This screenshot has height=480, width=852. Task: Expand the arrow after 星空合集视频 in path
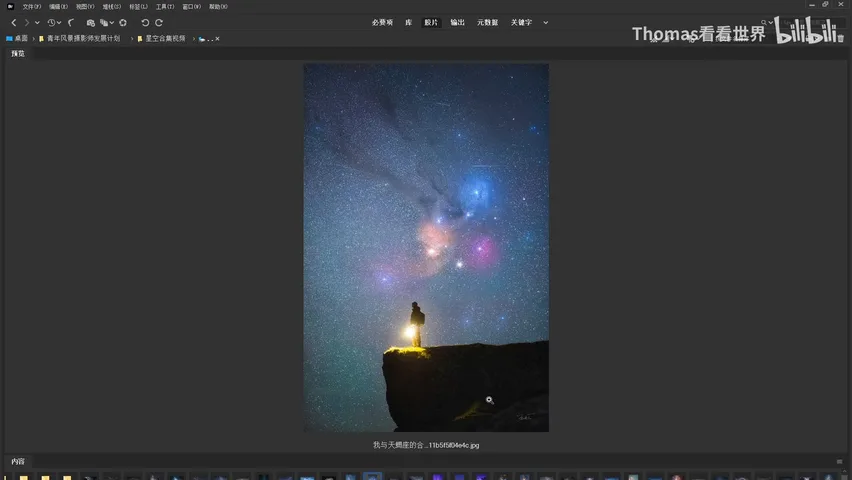[x=193, y=39]
